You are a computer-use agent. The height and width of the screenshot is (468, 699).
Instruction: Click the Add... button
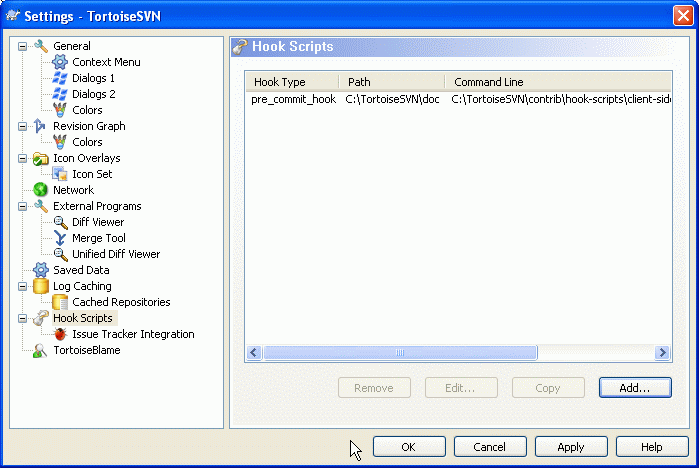pyautogui.click(x=635, y=388)
